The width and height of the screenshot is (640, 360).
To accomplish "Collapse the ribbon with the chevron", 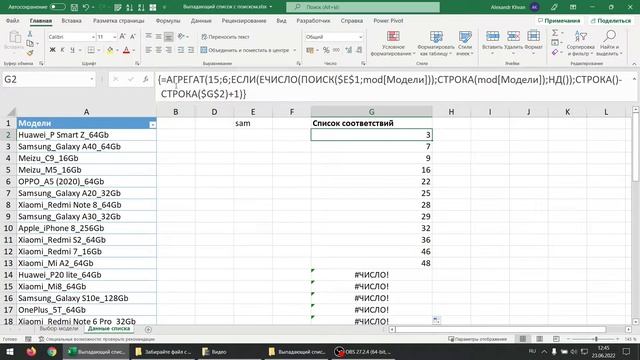I will [x=634, y=64].
